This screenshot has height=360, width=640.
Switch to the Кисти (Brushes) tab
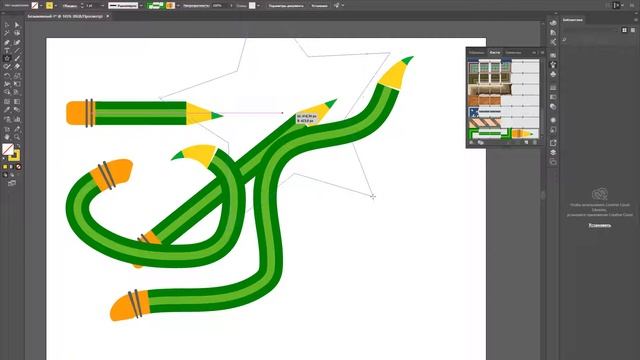click(494, 53)
